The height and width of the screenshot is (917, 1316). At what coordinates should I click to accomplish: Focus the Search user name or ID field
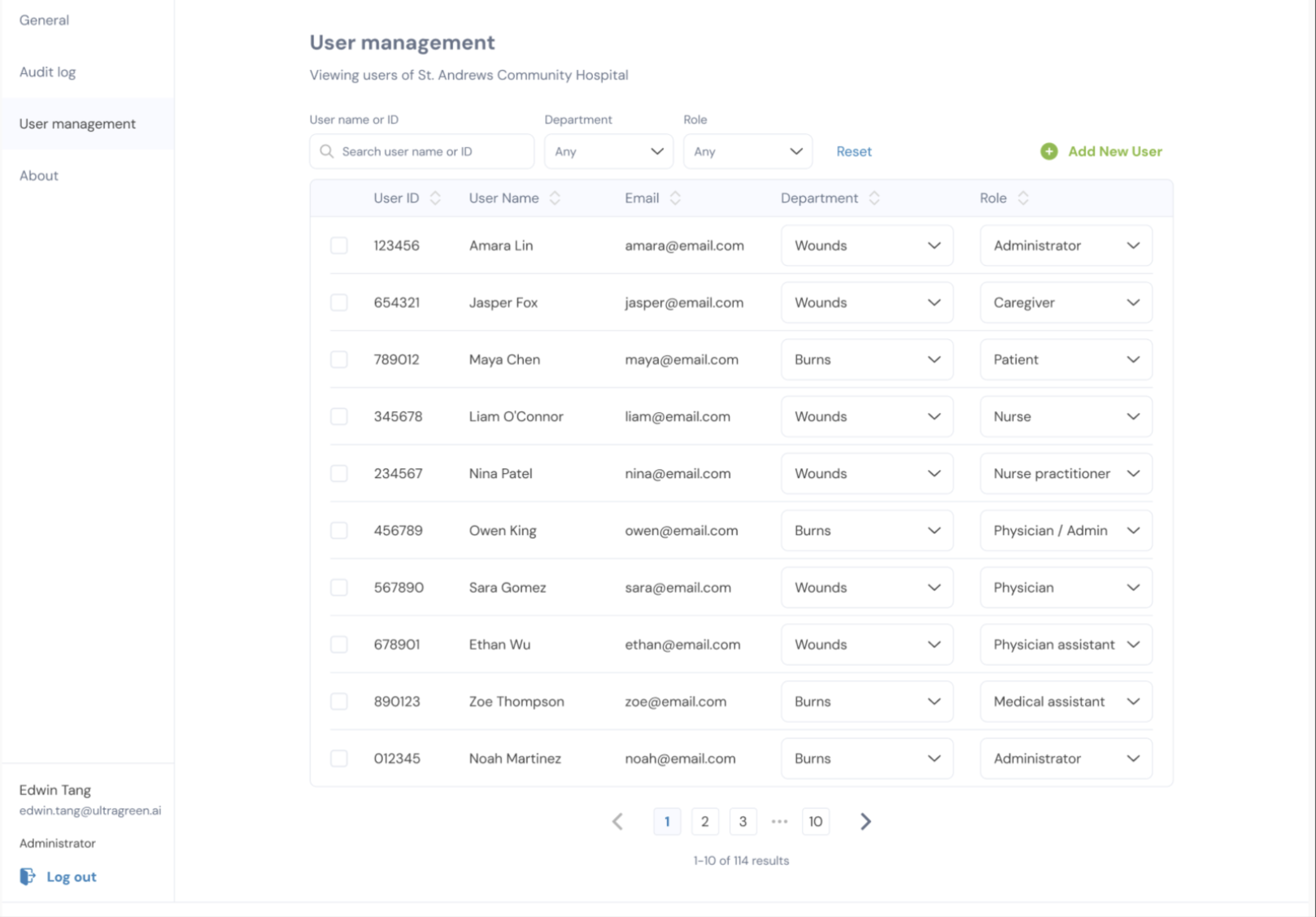pos(431,151)
